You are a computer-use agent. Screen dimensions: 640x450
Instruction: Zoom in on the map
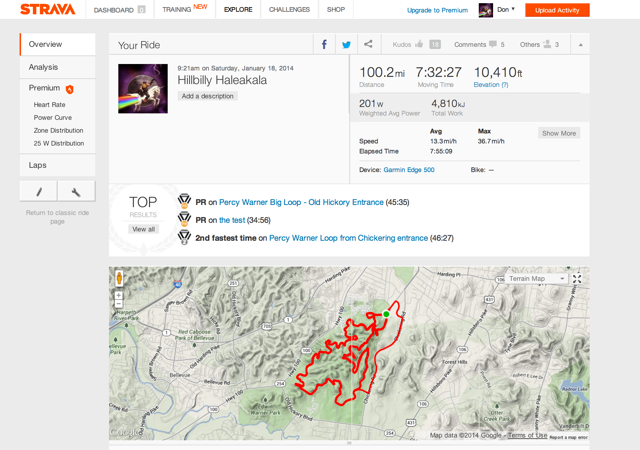(119, 295)
